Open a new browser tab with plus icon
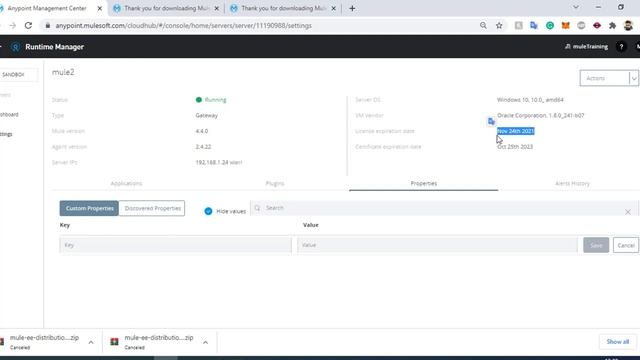This screenshot has width=640, height=360. click(x=352, y=8)
